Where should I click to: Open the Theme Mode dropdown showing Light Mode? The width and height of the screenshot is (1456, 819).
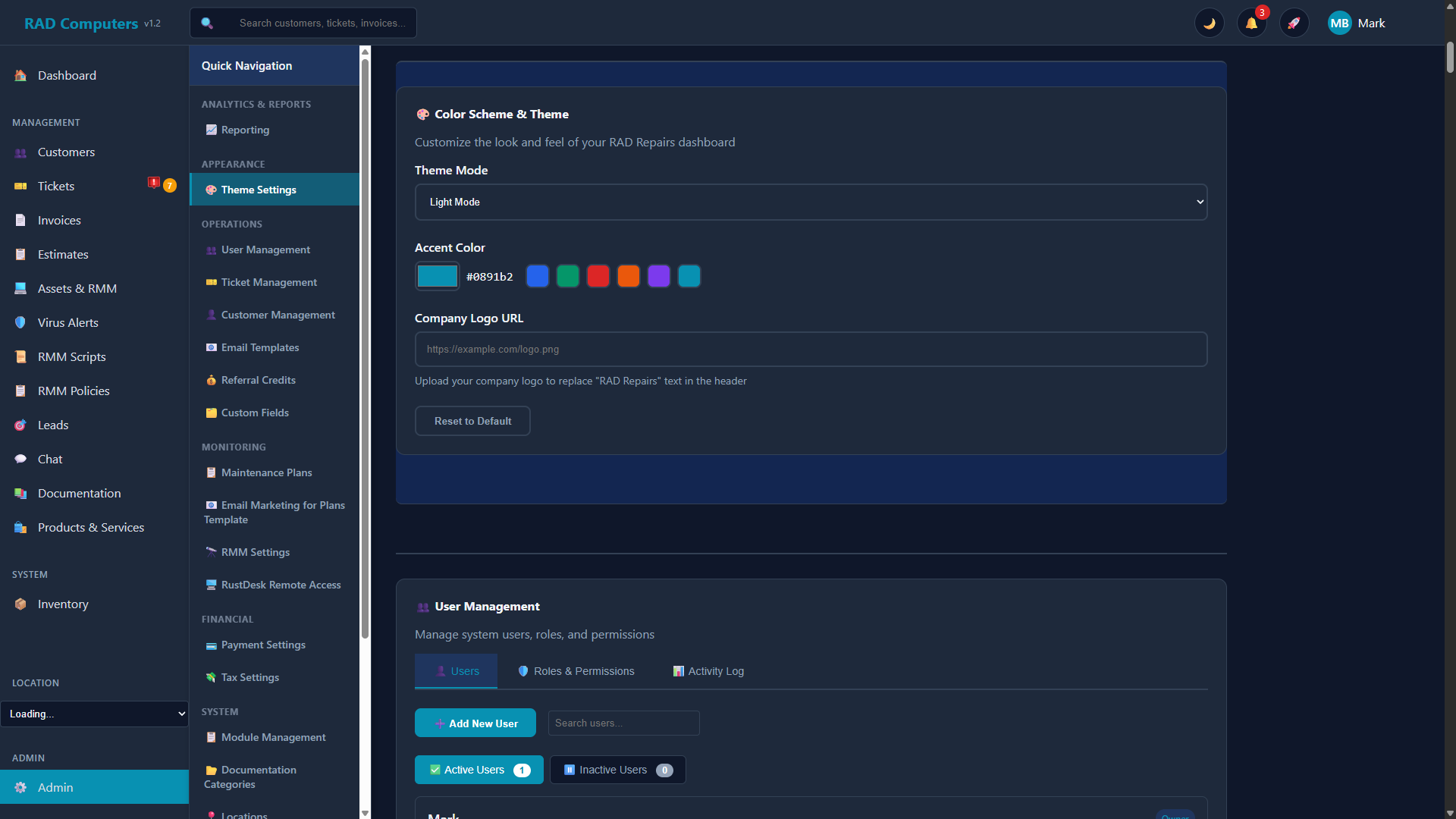pos(811,202)
